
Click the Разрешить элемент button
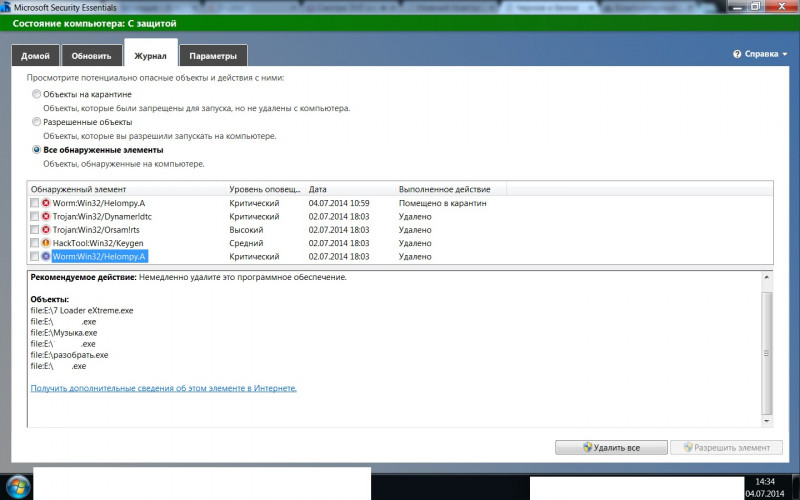tap(726, 447)
